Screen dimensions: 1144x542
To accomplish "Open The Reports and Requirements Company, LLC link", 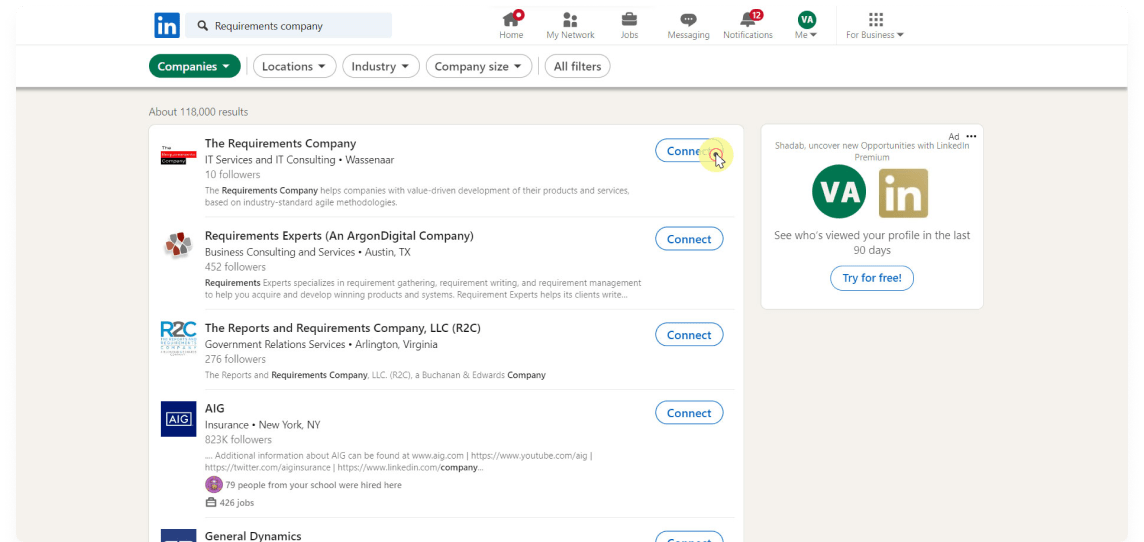I will [x=342, y=328].
